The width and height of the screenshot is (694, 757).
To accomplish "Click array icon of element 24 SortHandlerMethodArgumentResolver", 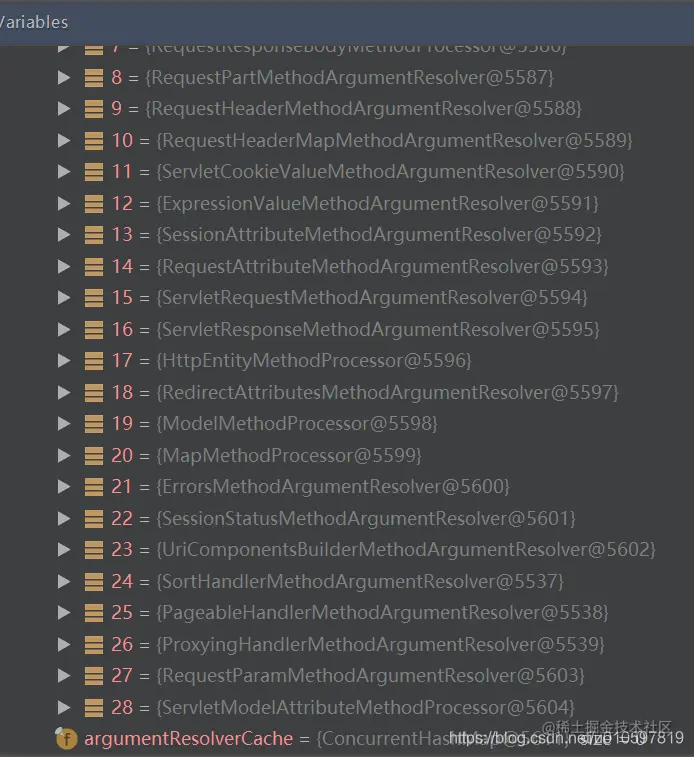I will click(x=94, y=581).
